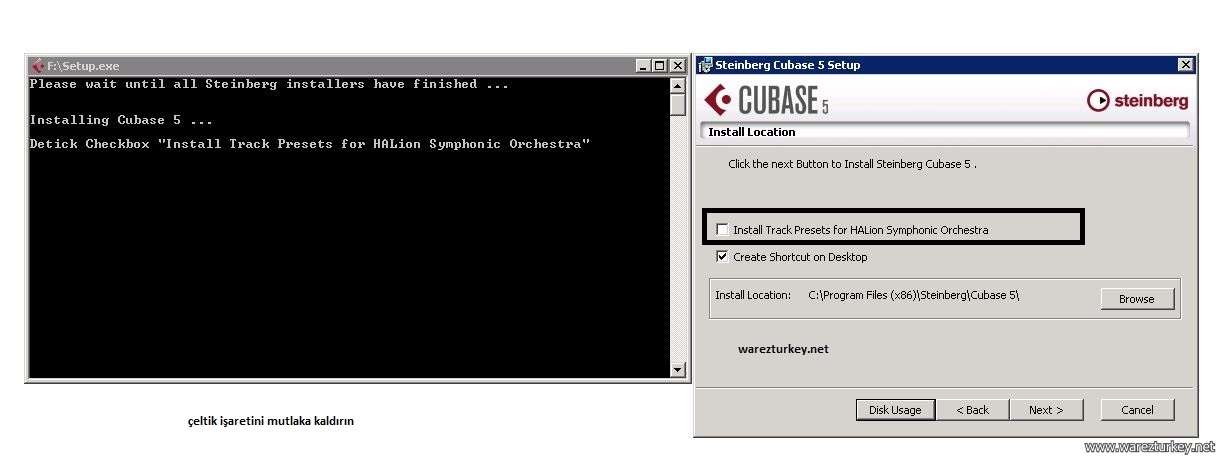The height and width of the screenshot is (456, 1218).
Task: Go back with the Back button
Action: point(972,410)
